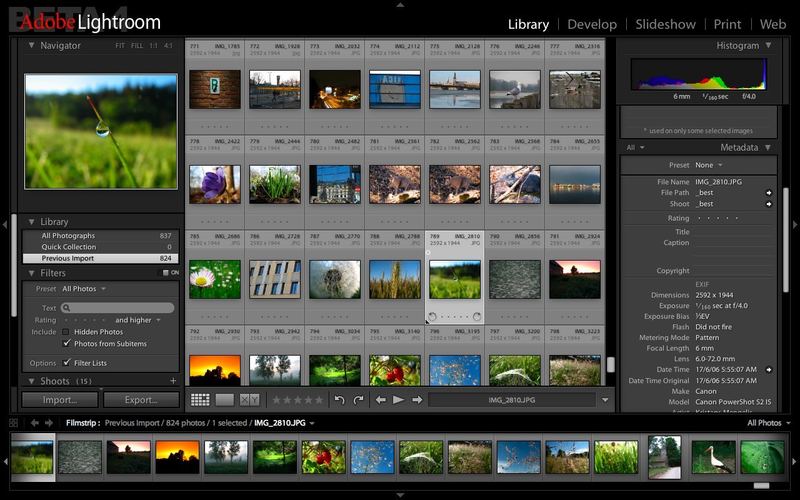800x500 pixels.
Task: Enable the Hidden Photos checkbox
Action: point(66,332)
